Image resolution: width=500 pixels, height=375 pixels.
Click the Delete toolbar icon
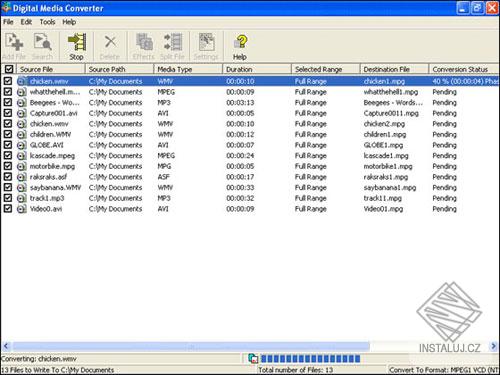point(110,42)
